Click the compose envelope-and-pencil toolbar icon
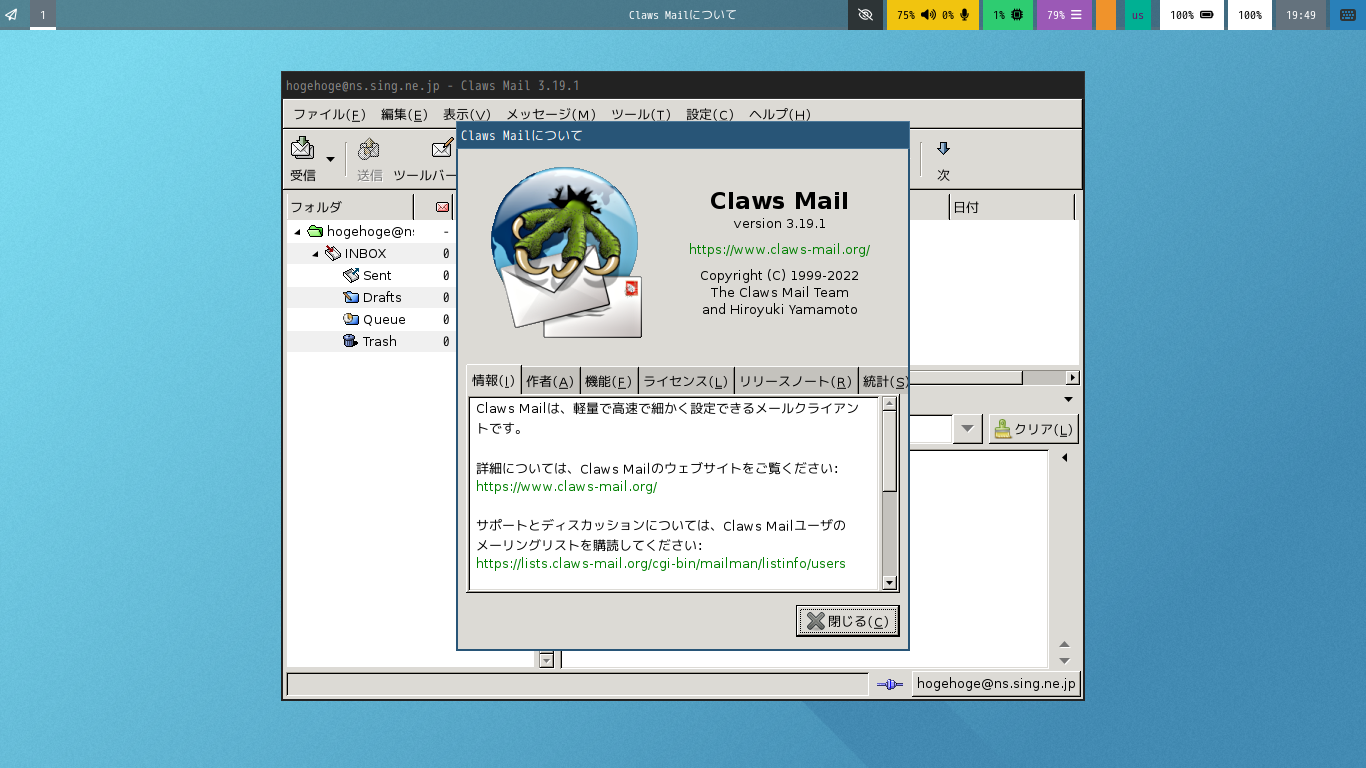 (x=442, y=149)
